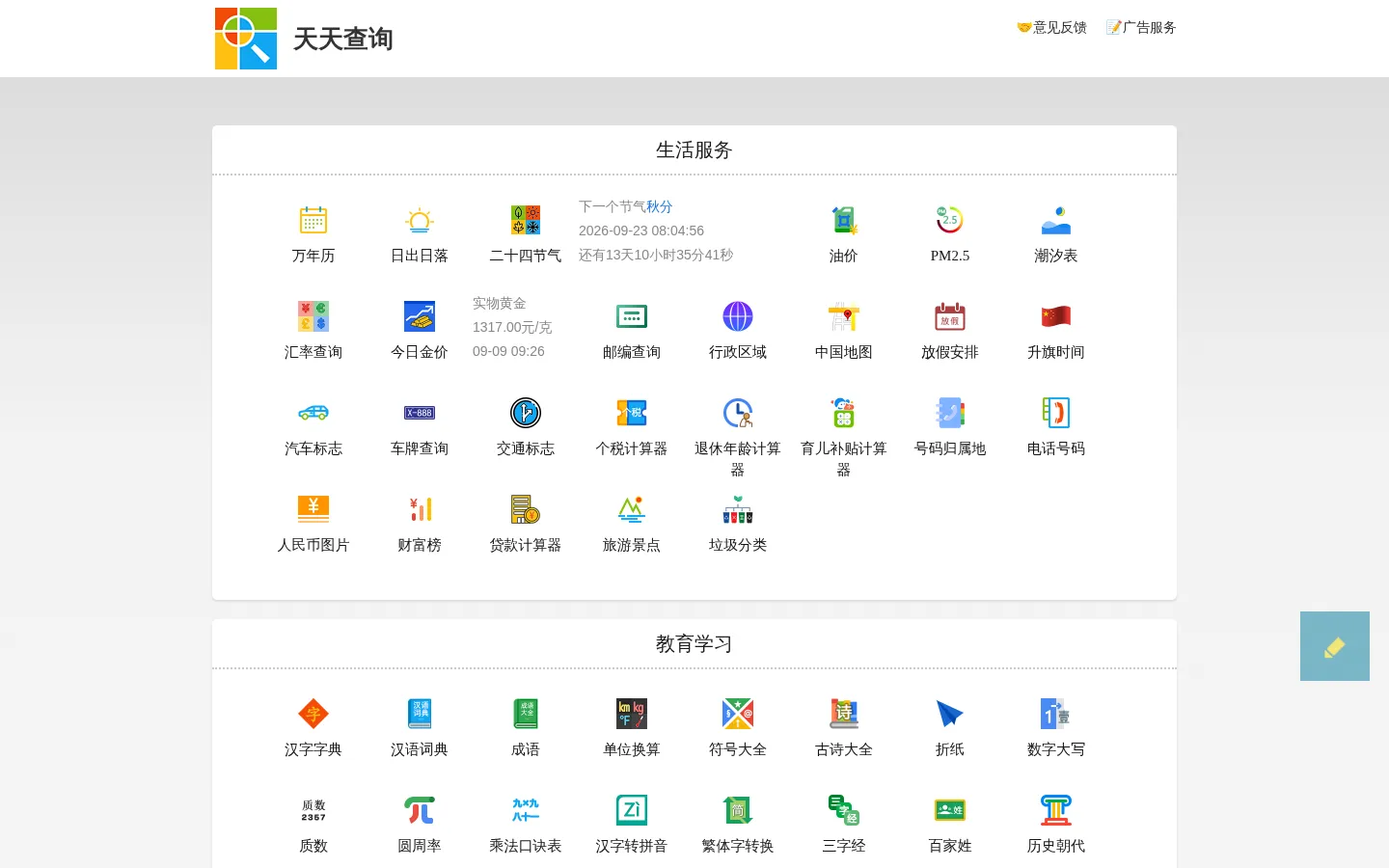Screen dimensions: 1389x868
Task: Open the 汽车标志 car icon
Action: tap(313, 413)
